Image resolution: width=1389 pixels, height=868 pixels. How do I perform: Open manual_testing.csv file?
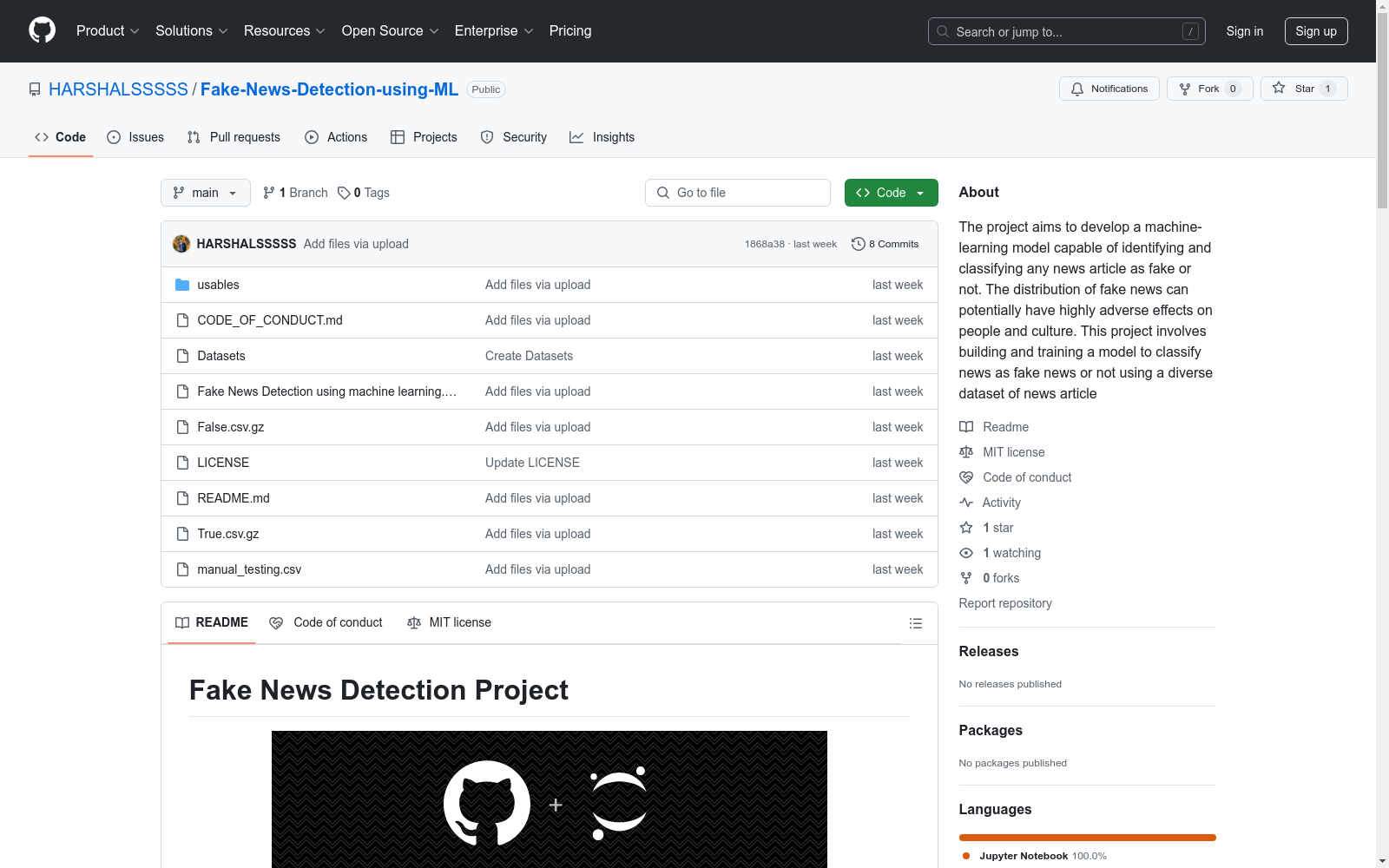249,569
